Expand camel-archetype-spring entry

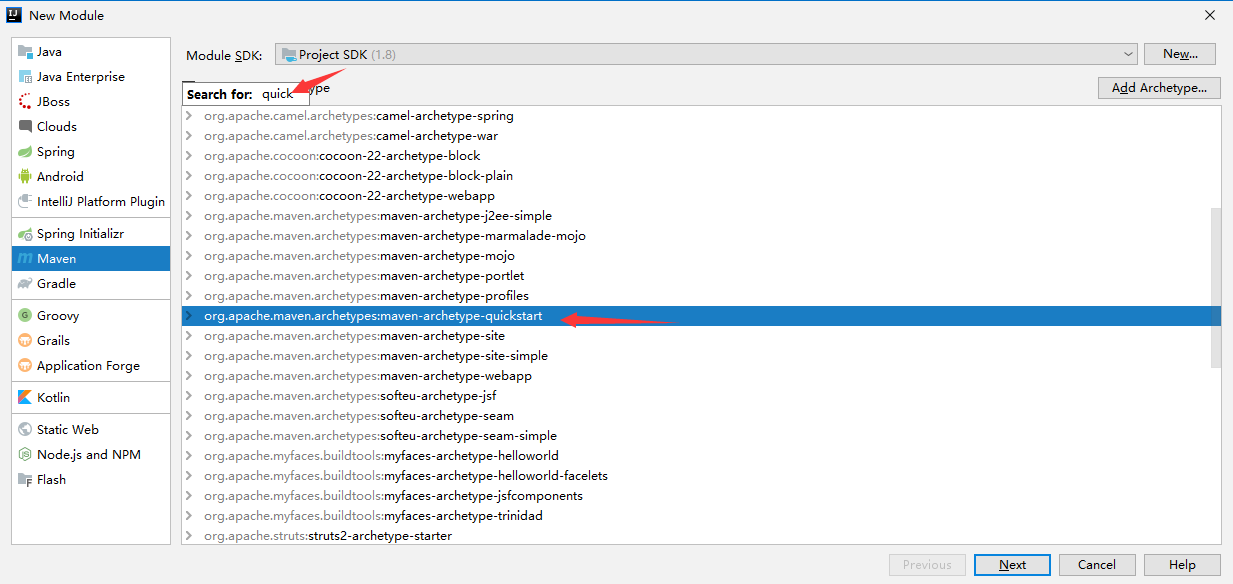190,116
